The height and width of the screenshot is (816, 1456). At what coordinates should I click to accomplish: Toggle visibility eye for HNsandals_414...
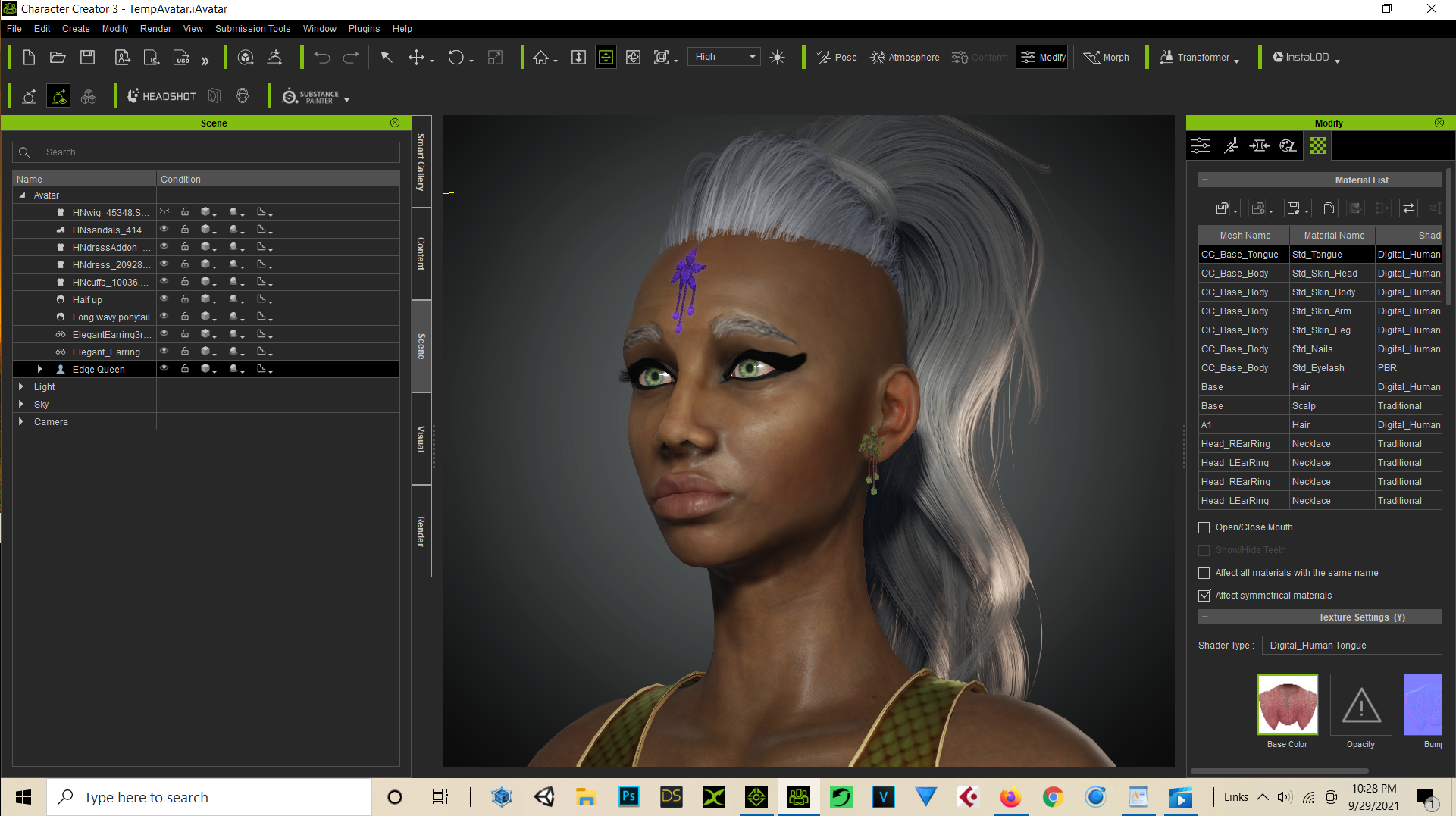(164, 230)
